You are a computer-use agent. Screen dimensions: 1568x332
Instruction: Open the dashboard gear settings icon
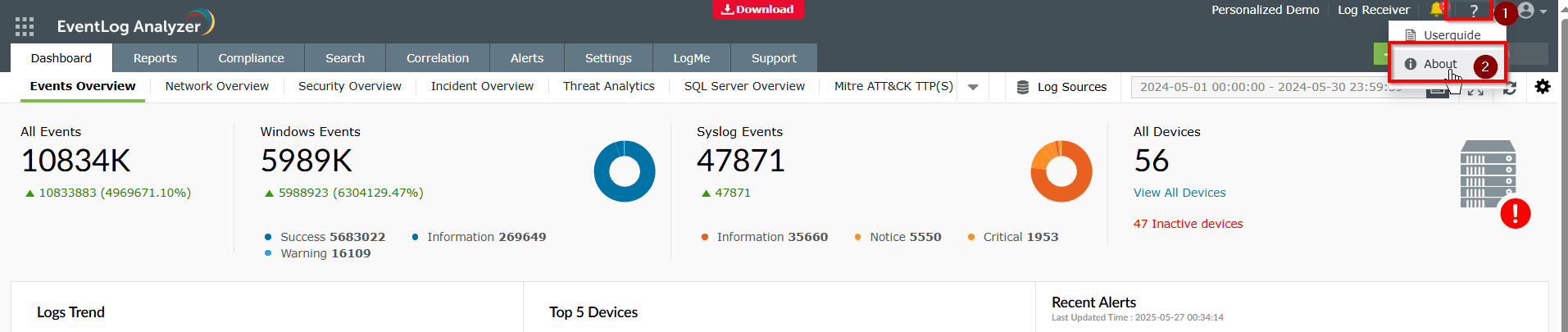point(1543,86)
